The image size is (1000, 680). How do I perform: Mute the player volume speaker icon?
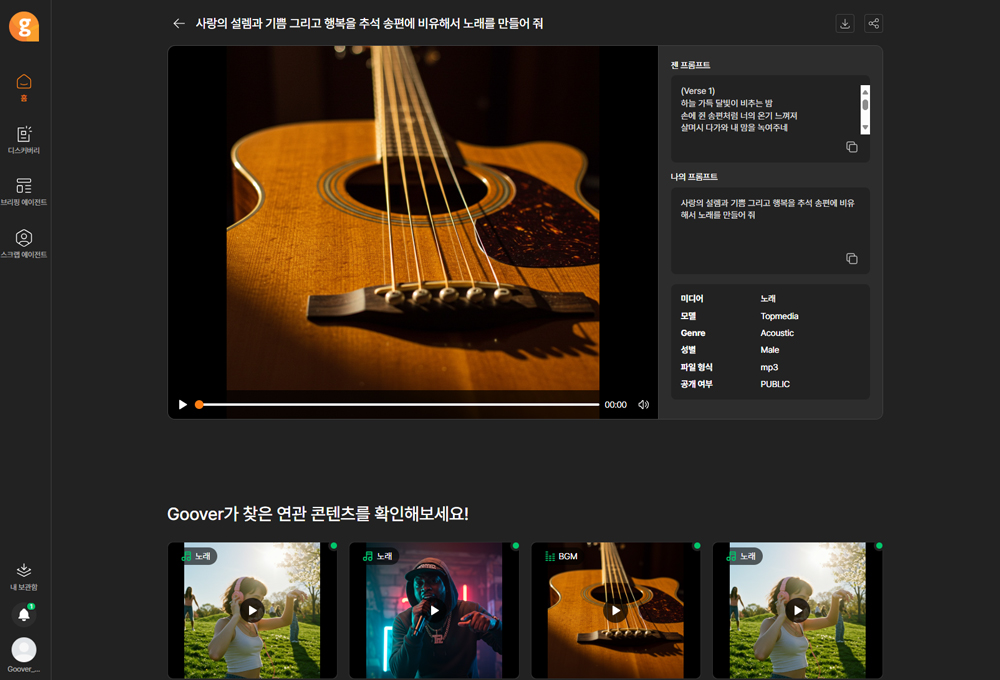(643, 405)
